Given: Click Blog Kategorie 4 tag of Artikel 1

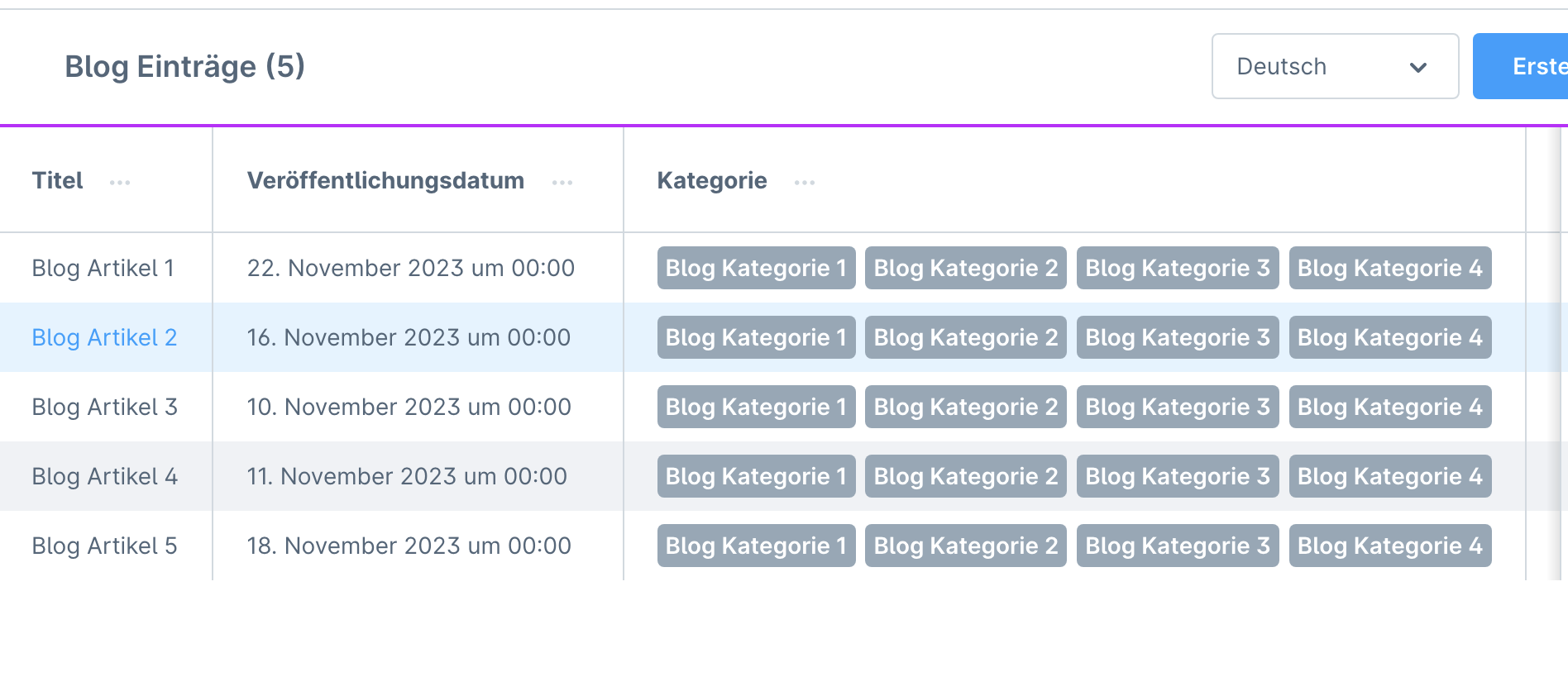Looking at the screenshot, I should 1389,268.
